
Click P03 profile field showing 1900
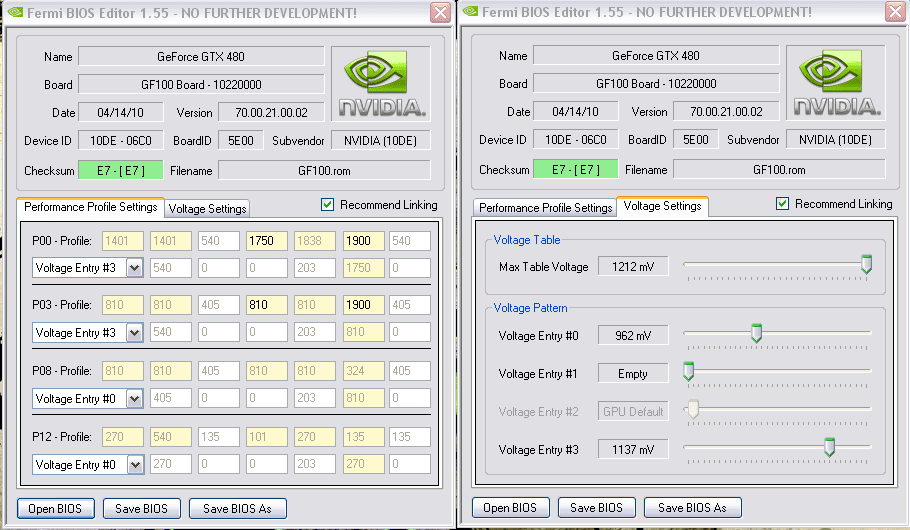(363, 305)
